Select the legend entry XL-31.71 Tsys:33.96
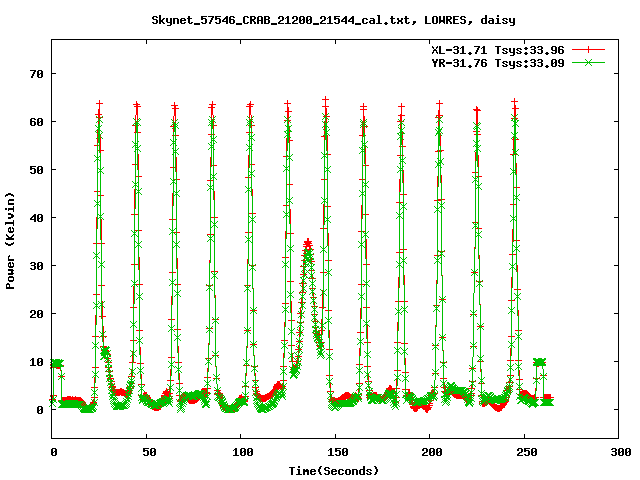This screenshot has width=640, height=480. coord(498,50)
